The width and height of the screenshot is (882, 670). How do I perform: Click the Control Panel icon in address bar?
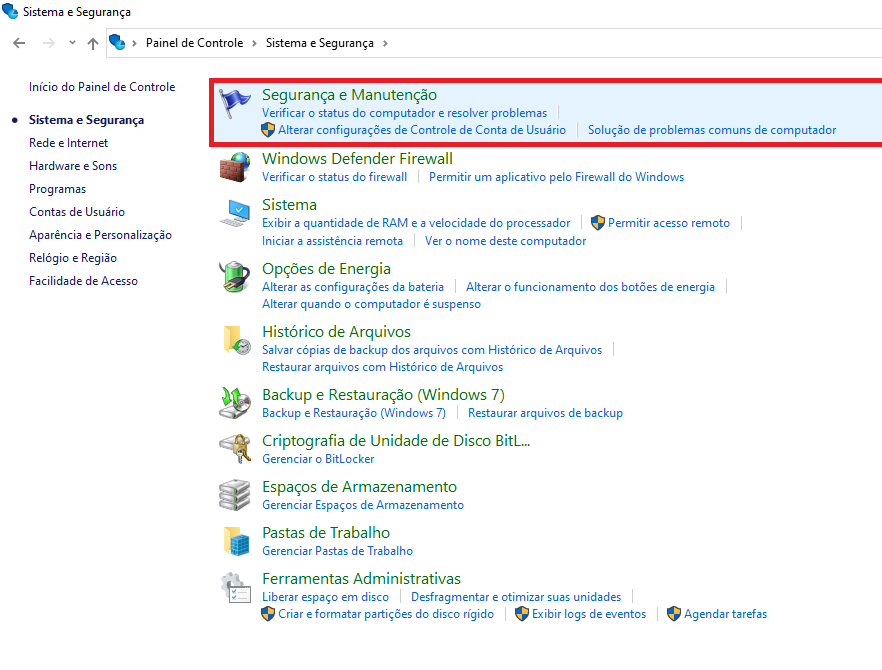pos(117,42)
